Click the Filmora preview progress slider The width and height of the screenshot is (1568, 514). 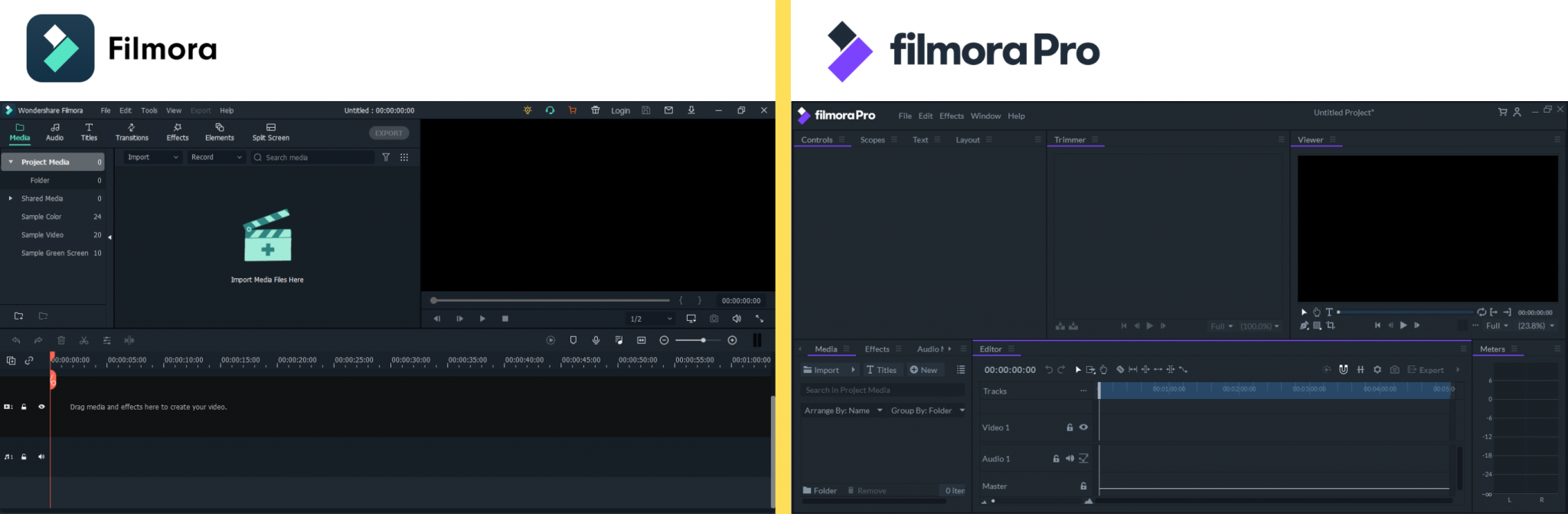(x=550, y=300)
